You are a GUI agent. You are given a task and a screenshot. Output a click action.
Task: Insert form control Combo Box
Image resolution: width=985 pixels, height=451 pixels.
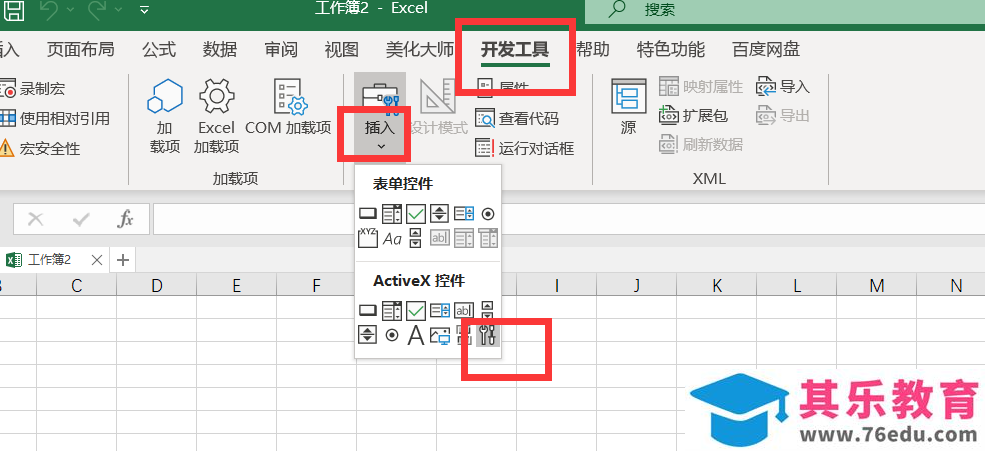[391, 214]
